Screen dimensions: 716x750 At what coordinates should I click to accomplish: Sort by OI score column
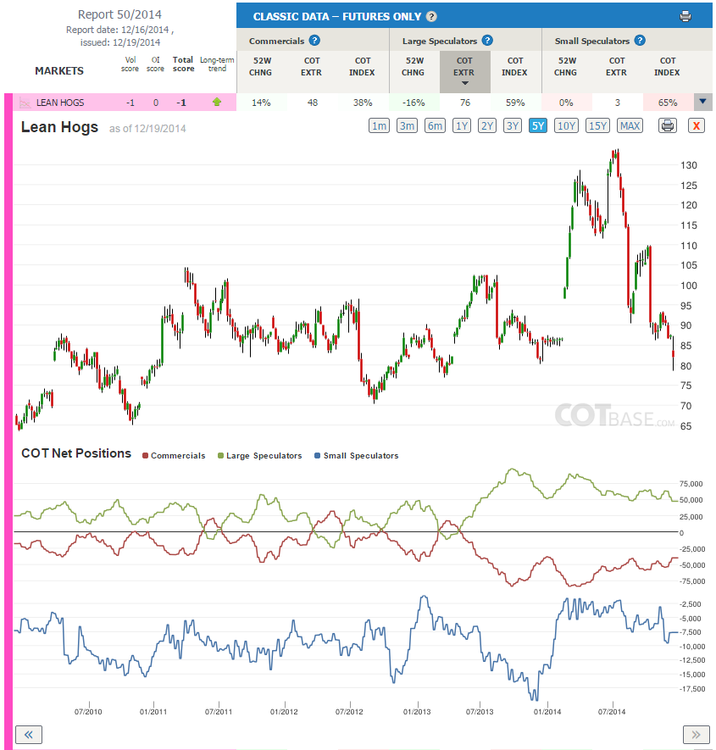tap(155, 64)
